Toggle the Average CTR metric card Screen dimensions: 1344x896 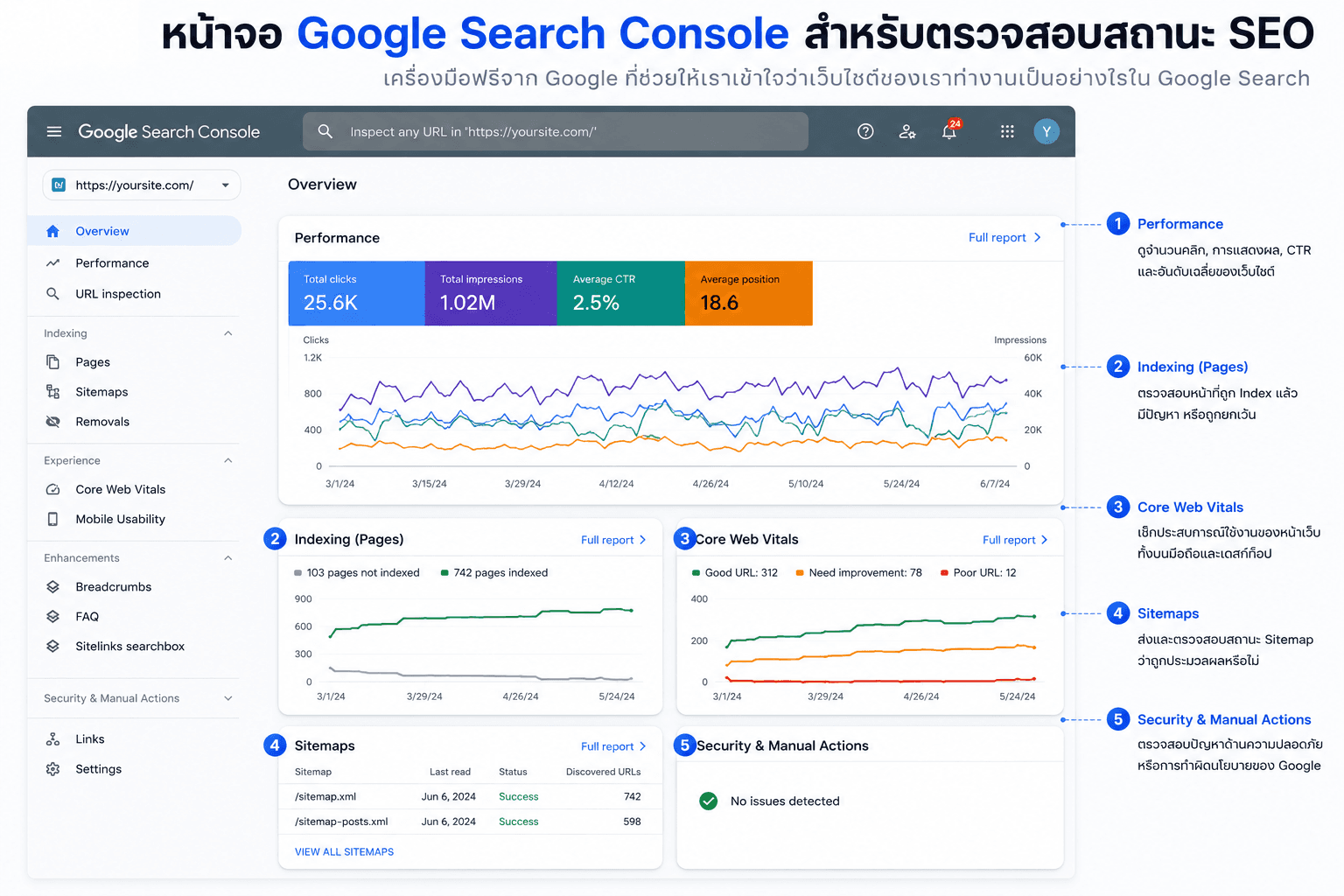[621, 293]
